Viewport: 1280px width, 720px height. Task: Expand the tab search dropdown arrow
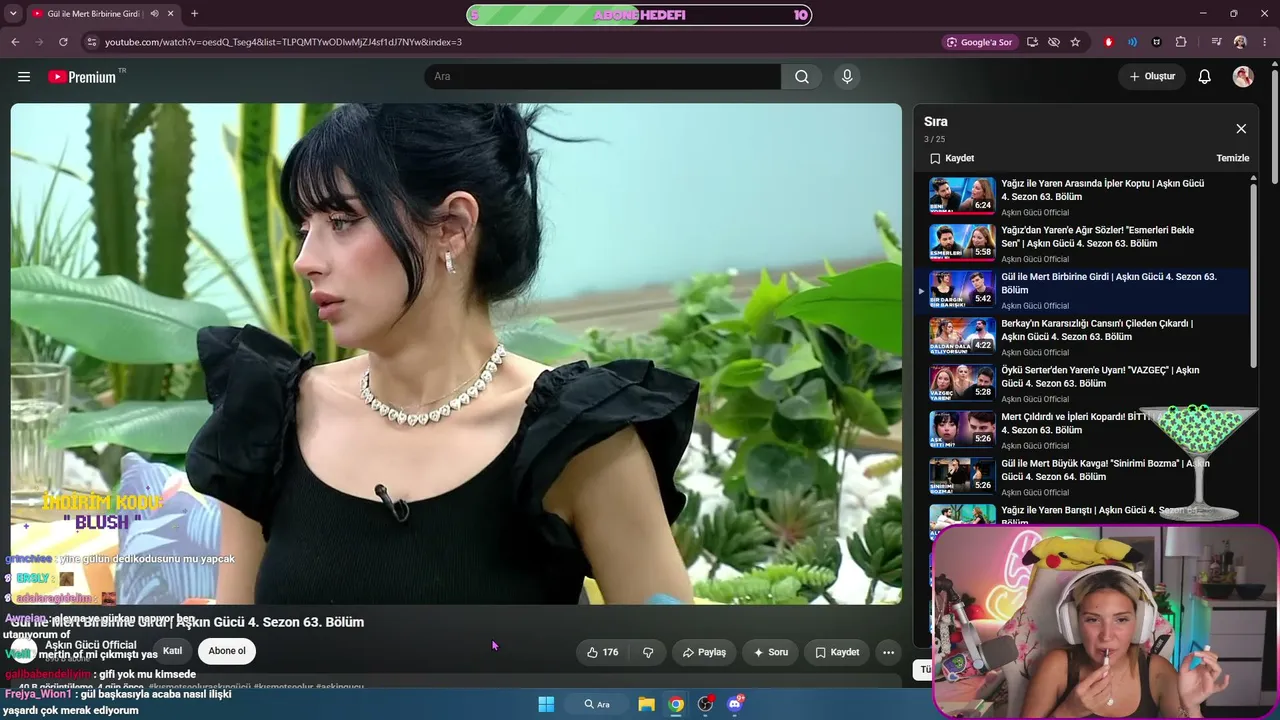click(13, 14)
